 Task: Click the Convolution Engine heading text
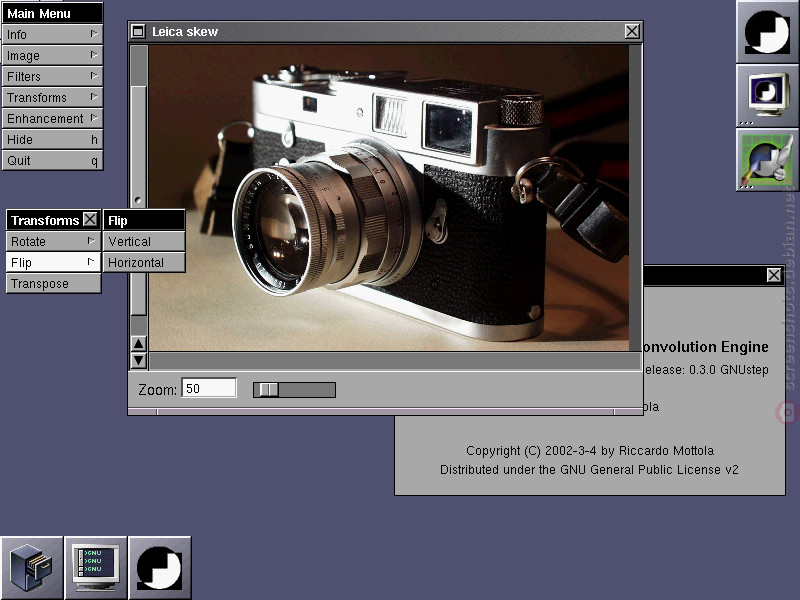(x=706, y=347)
